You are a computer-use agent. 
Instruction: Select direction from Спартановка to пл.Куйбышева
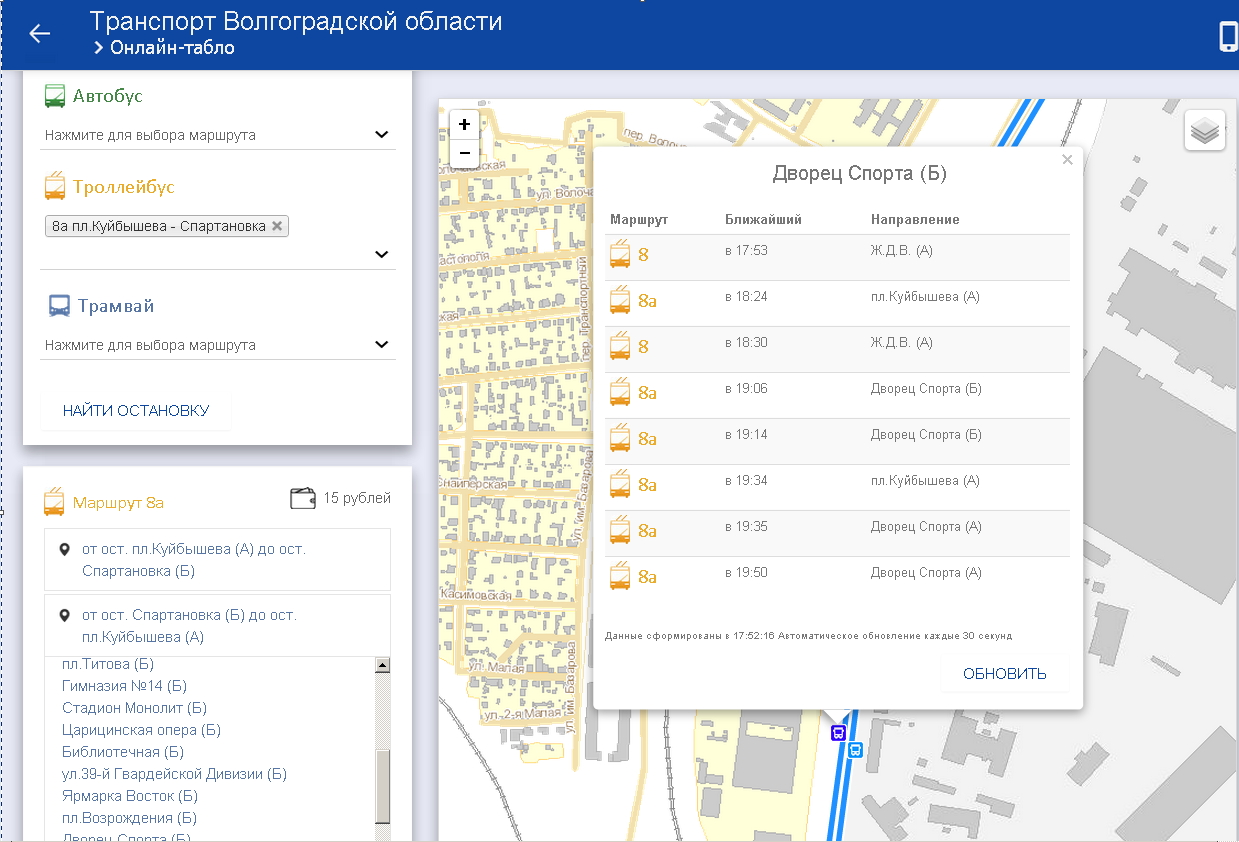(x=189, y=626)
